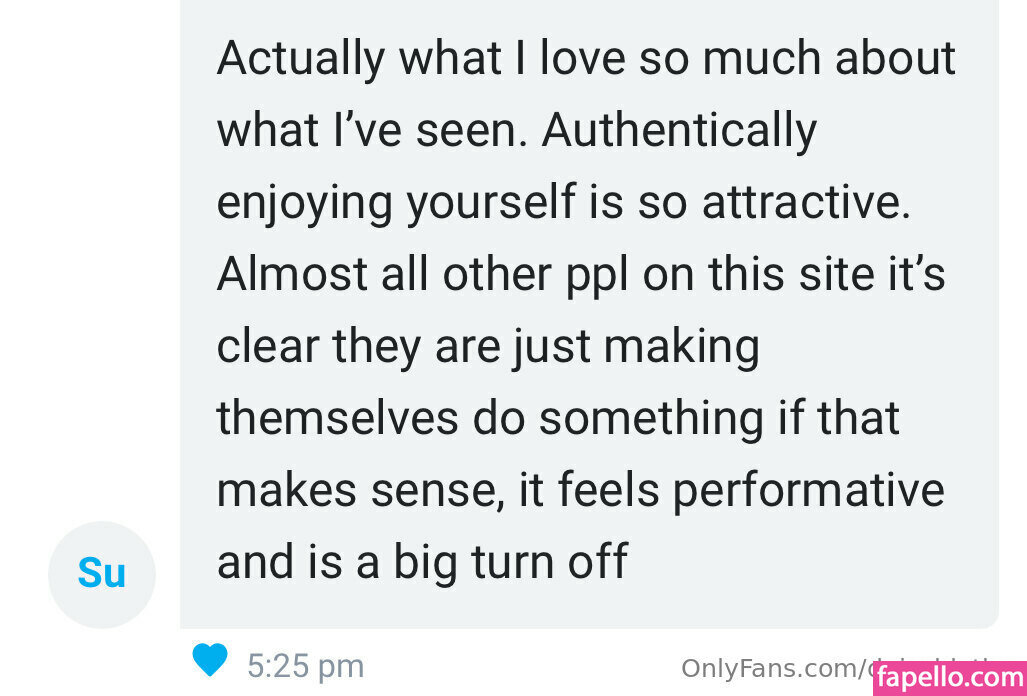
Task: Click the blue heart like icon
Action: (x=210, y=660)
